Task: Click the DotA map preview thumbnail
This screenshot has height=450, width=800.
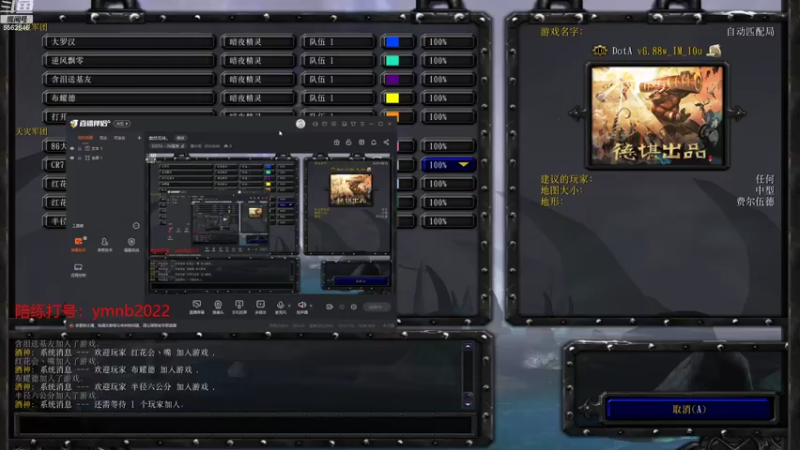Action: [x=657, y=115]
